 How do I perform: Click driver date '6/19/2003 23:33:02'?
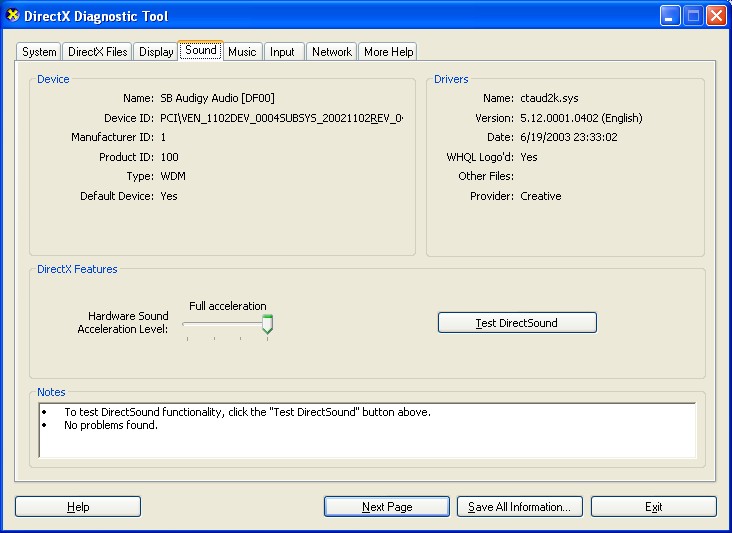pos(569,137)
